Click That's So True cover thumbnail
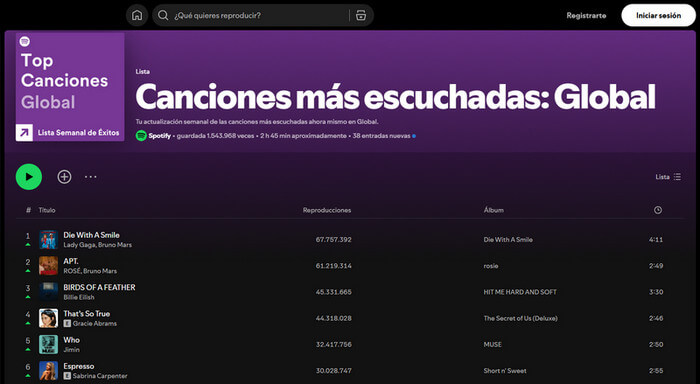The image size is (700, 384). 48,318
